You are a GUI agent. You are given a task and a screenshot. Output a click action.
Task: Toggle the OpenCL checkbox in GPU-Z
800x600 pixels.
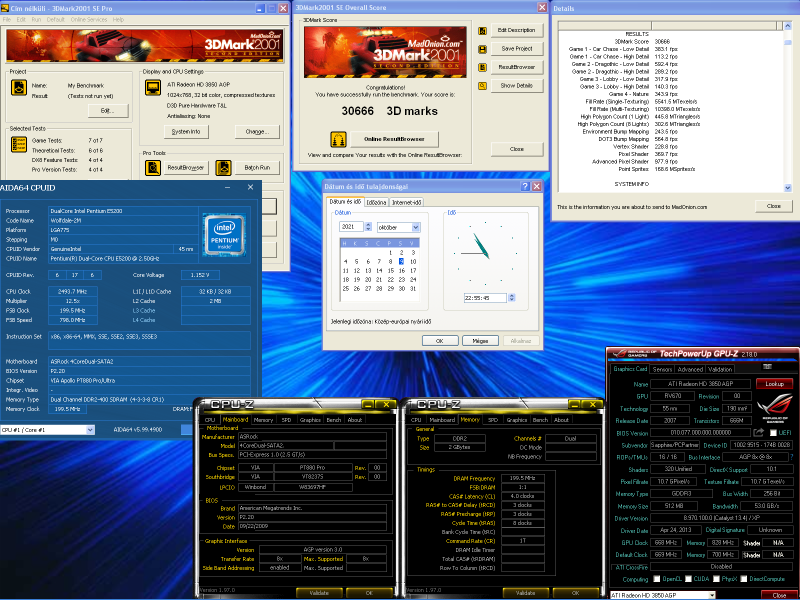657,579
